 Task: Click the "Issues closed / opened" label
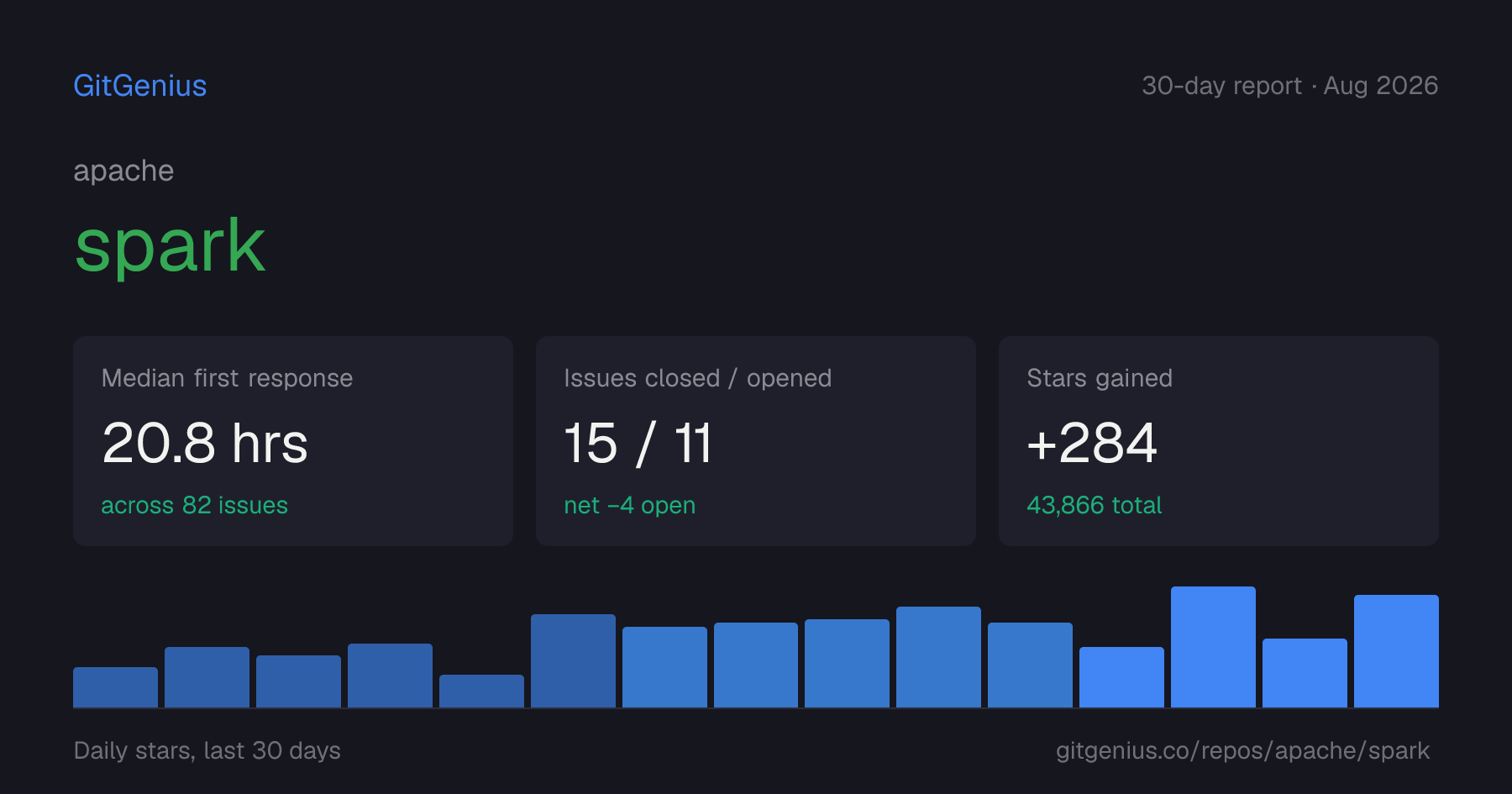click(x=697, y=378)
